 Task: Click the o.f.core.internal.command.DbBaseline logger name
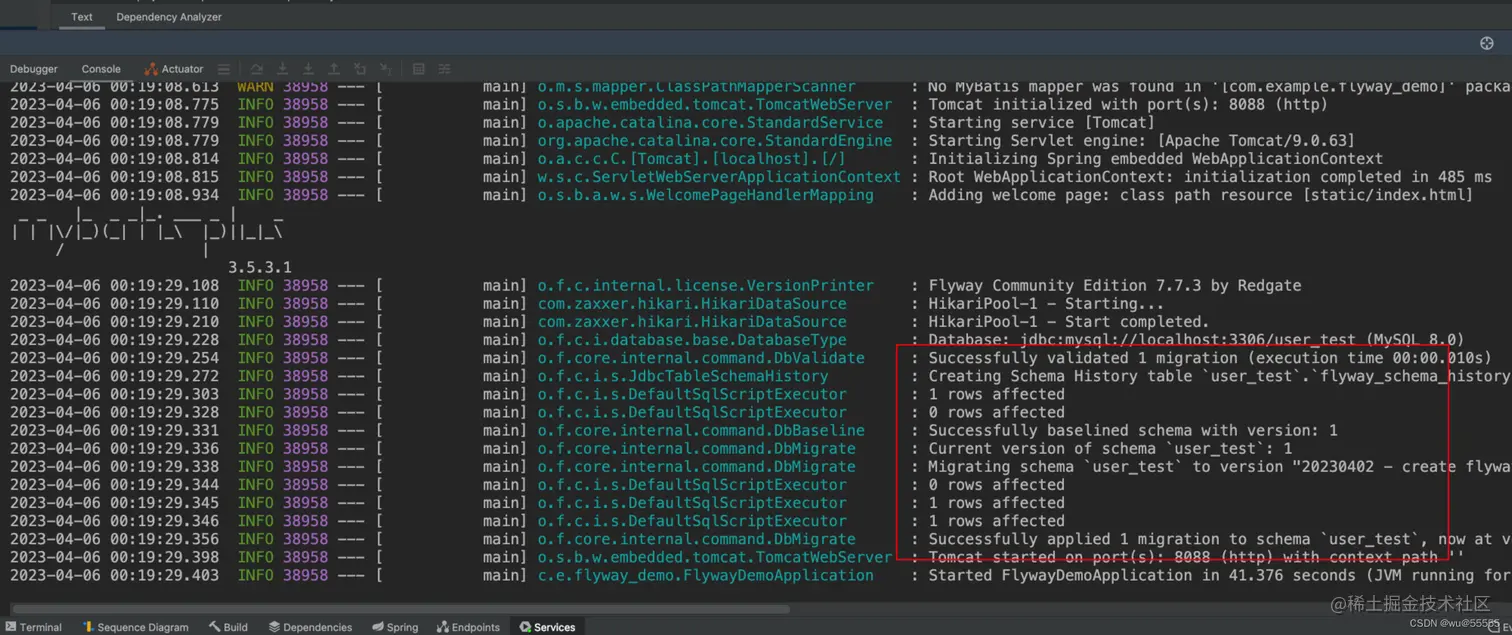(x=701, y=430)
